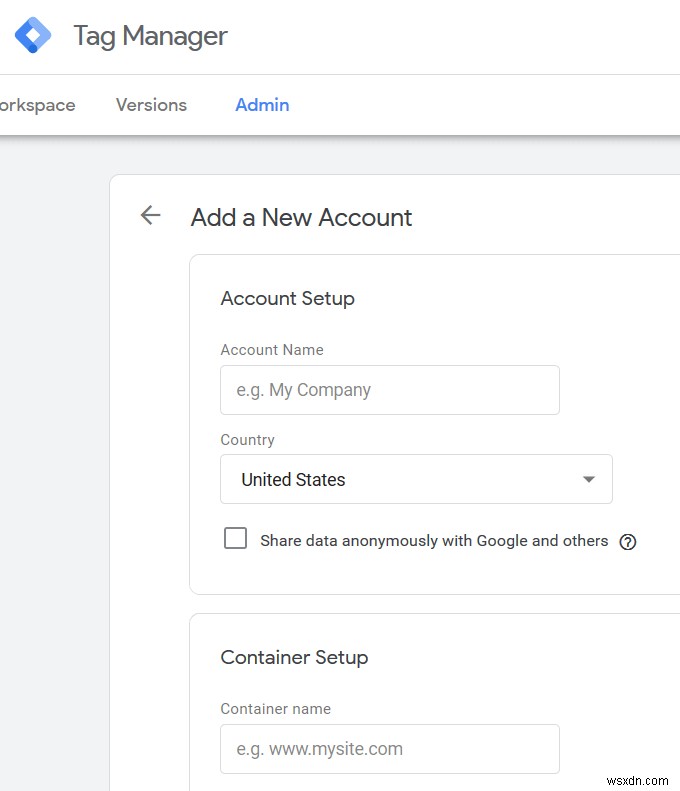Viewport: 680px width, 791px height.
Task: Tick the Share data anonymously checkbox
Action: 235,538
